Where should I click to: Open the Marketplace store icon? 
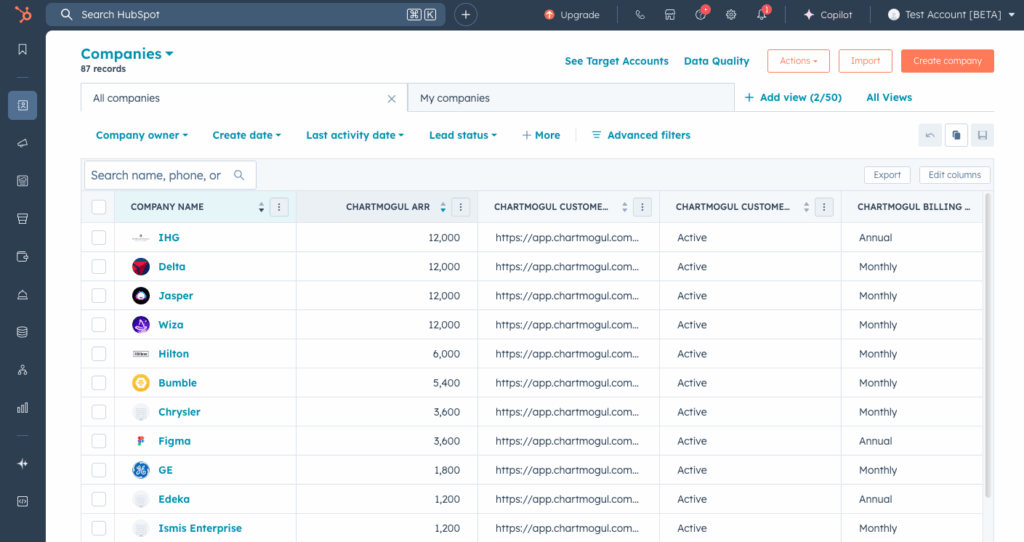tap(670, 14)
